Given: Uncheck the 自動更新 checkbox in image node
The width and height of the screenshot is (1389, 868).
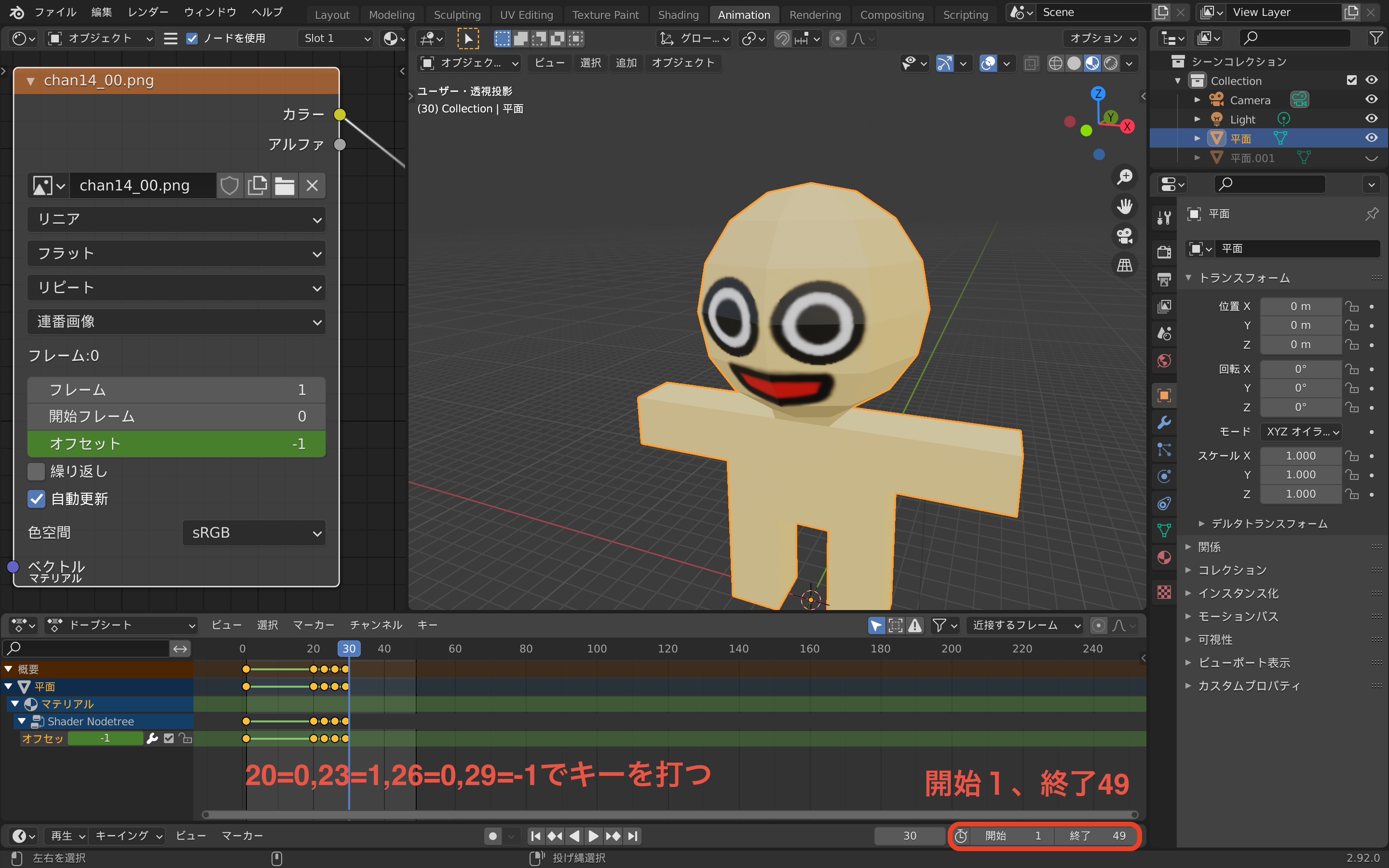Looking at the screenshot, I should [36, 499].
